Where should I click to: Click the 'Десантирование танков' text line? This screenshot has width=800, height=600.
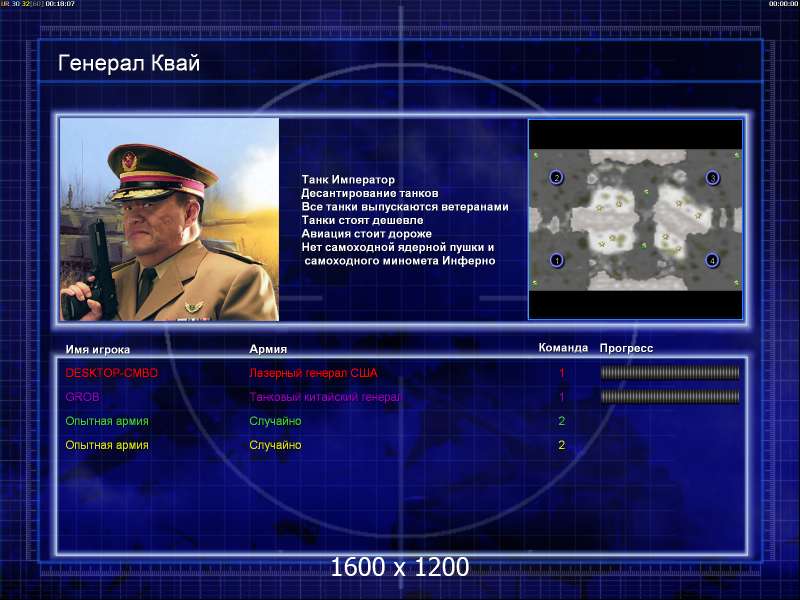[370, 193]
